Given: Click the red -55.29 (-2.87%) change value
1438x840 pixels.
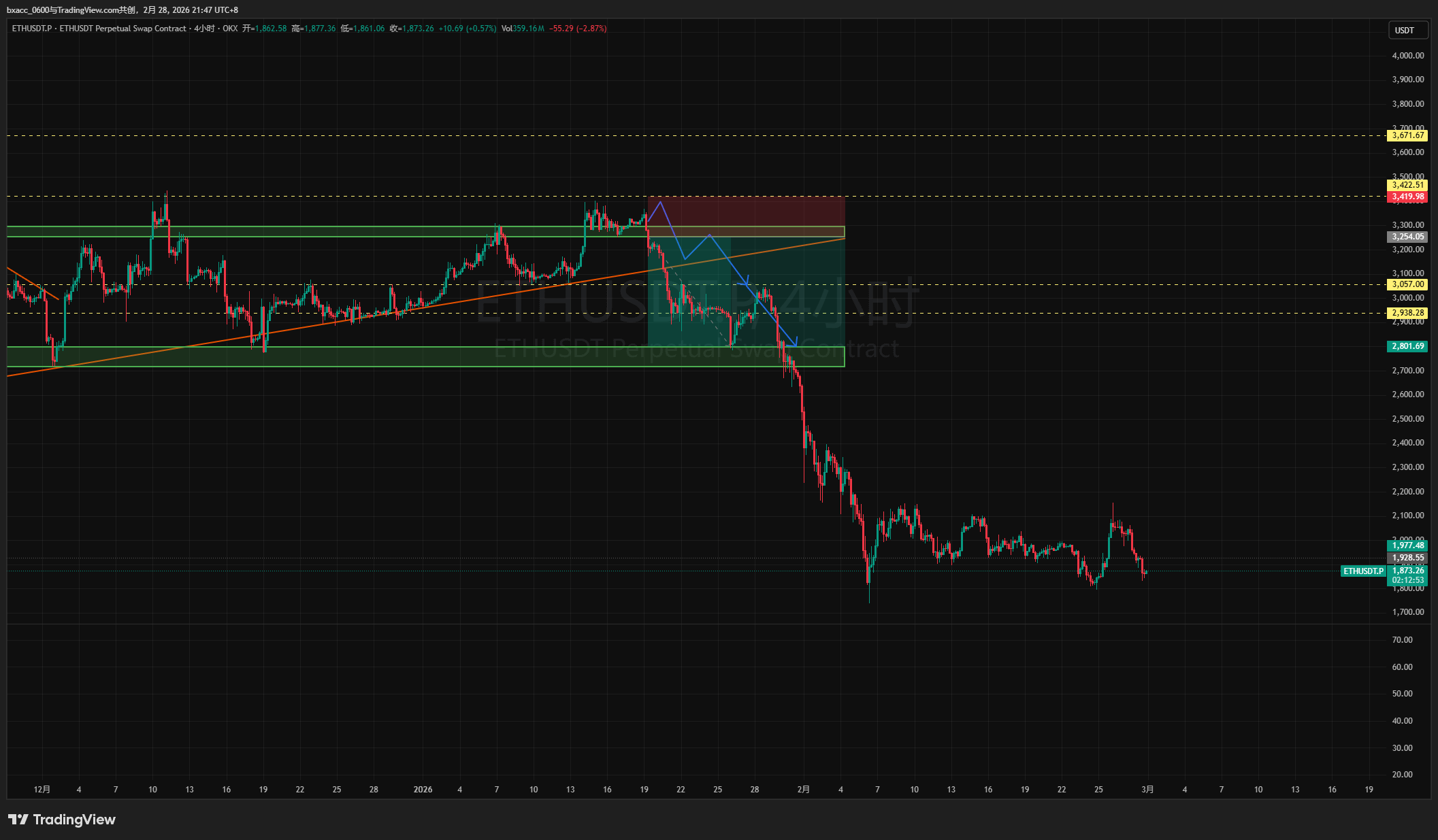Looking at the screenshot, I should pos(578,29).
